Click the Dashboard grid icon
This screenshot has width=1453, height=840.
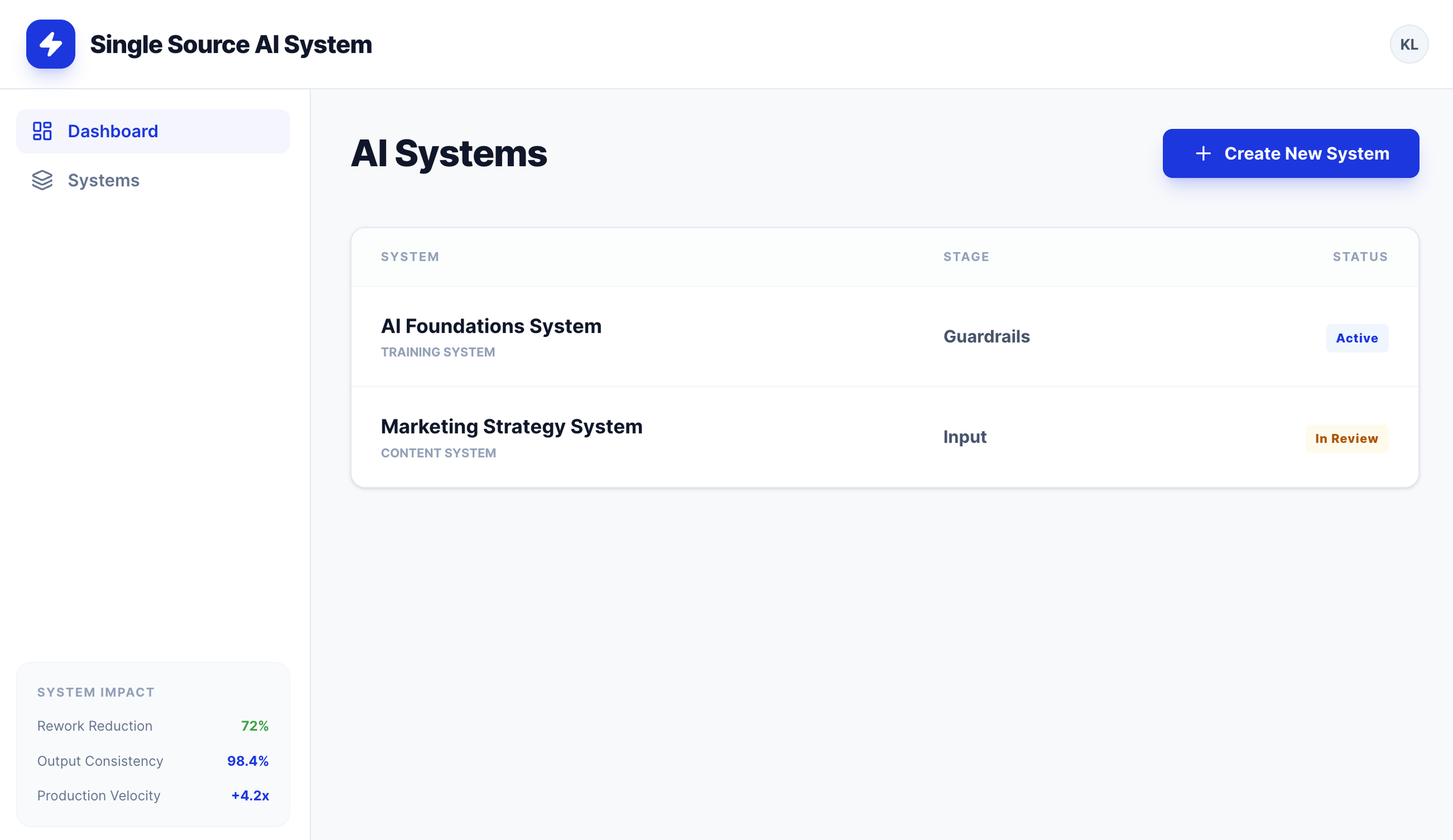point(42,131)
